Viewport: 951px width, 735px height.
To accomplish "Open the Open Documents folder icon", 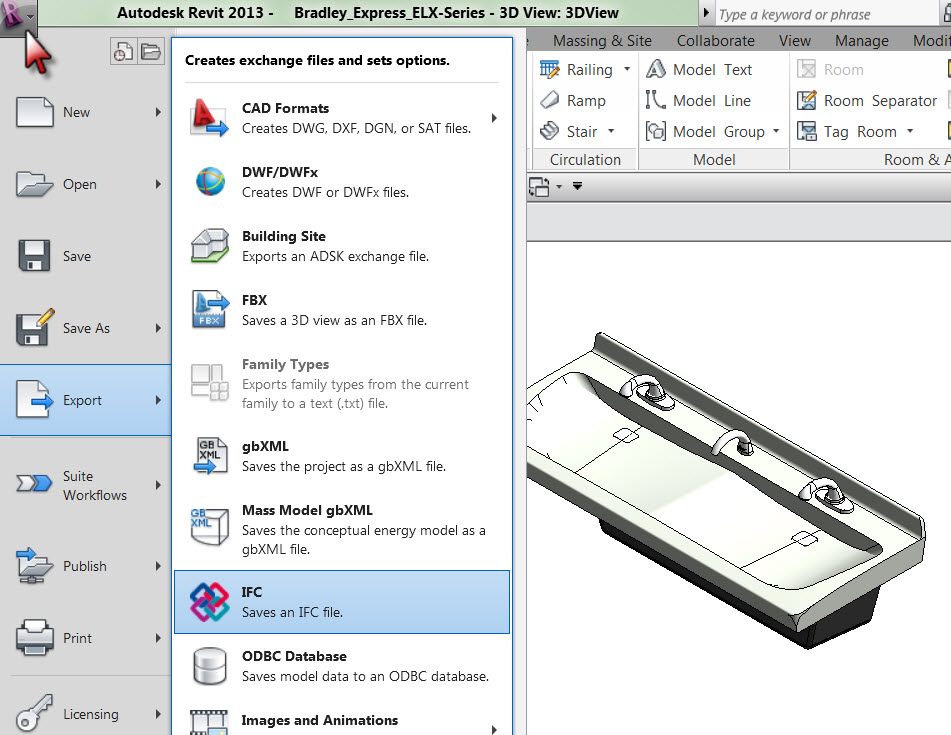I will click(150, 52).
